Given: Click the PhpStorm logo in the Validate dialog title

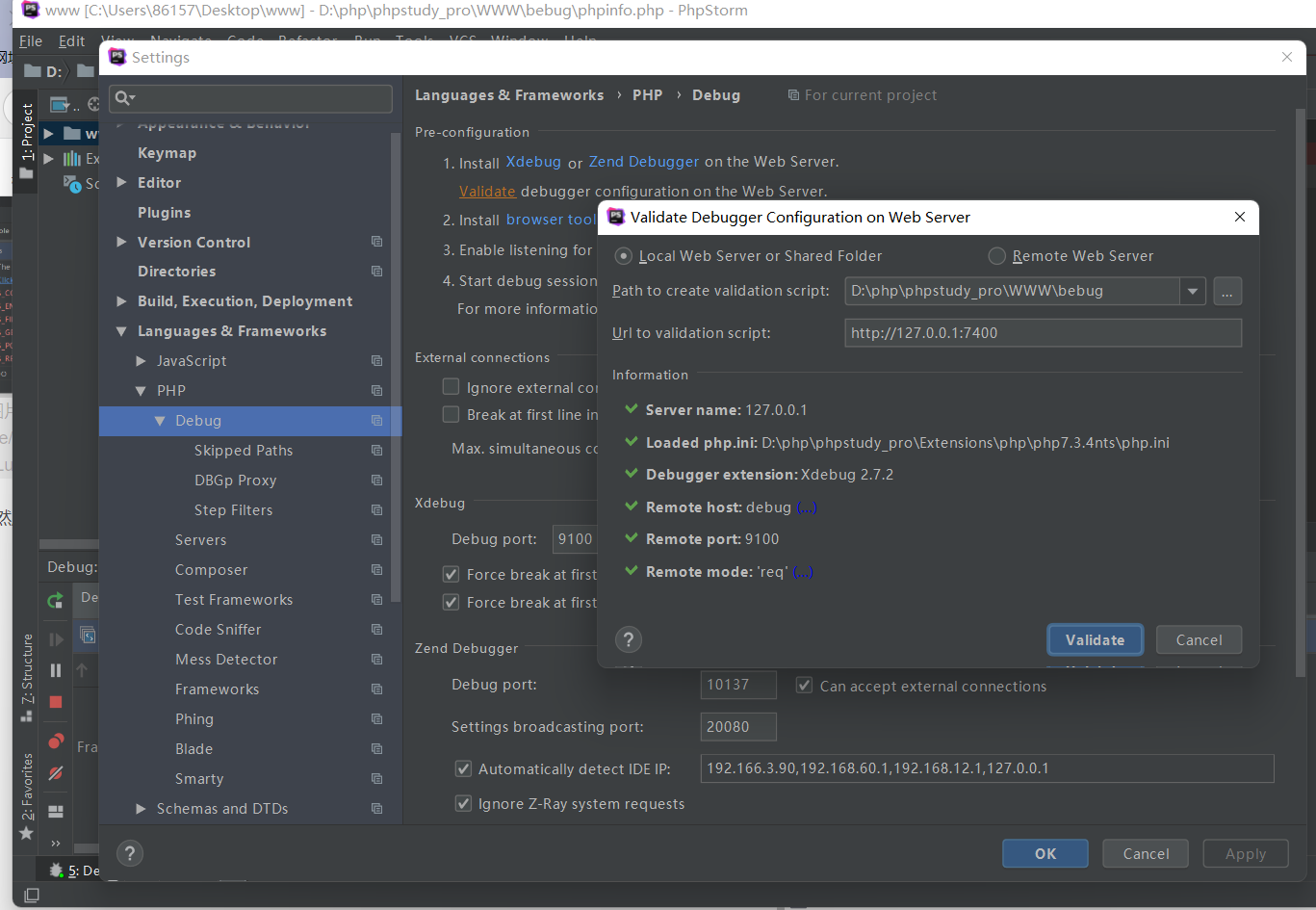Looking at the screenshot, I should click(x=616, y=217).
